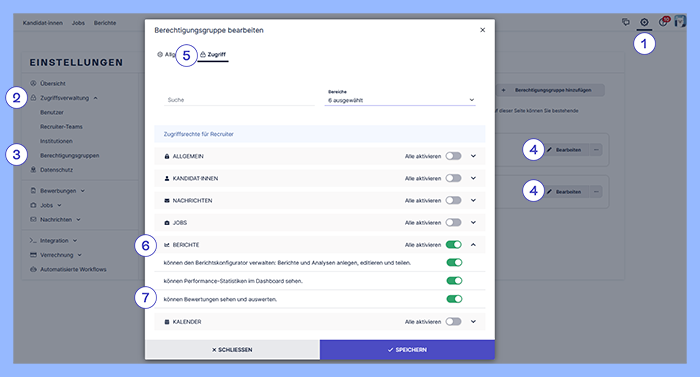Image resolution: width=700 pixels, height=377 pixels.
Task: Switch to the Allgemein tab in dialog
Action: 166,54
